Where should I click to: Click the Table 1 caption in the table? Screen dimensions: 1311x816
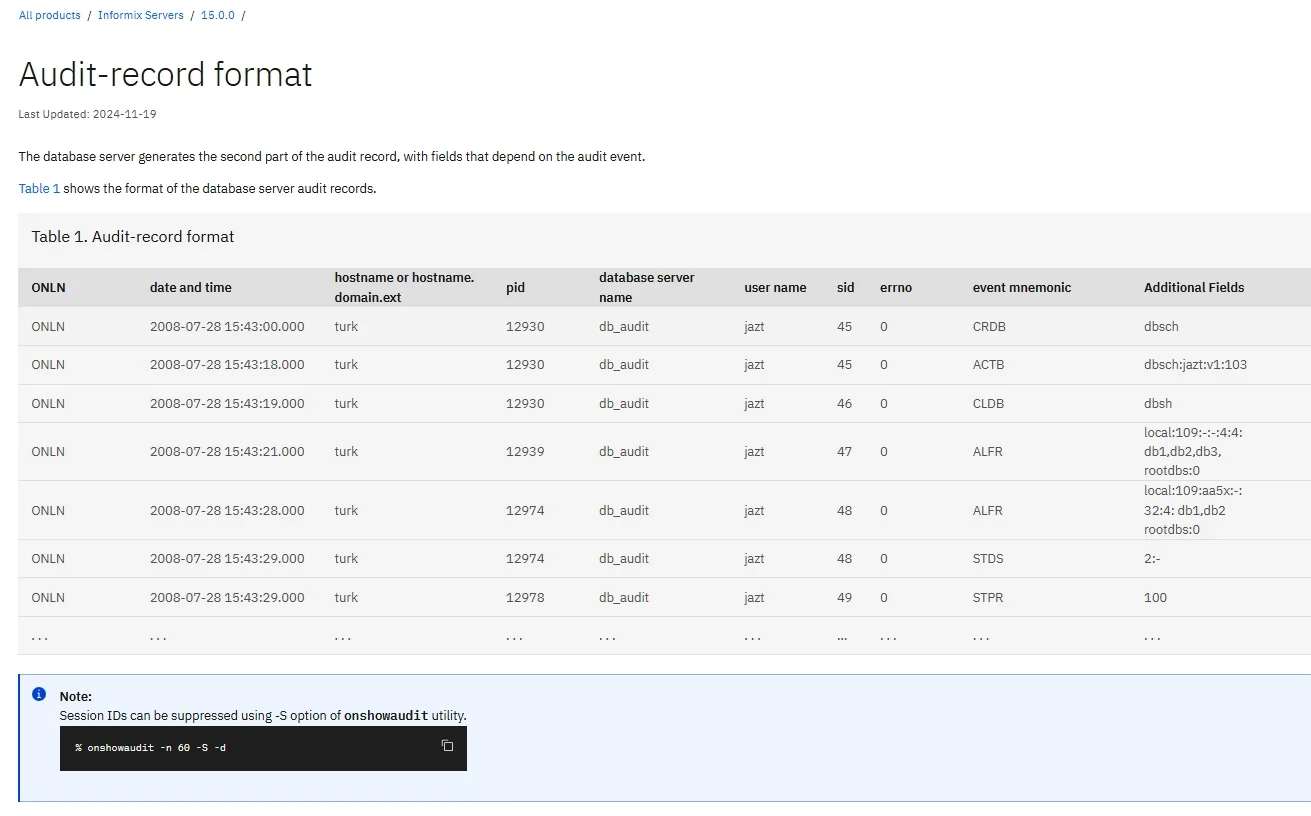pyautogui.click(x=133, y=236)
